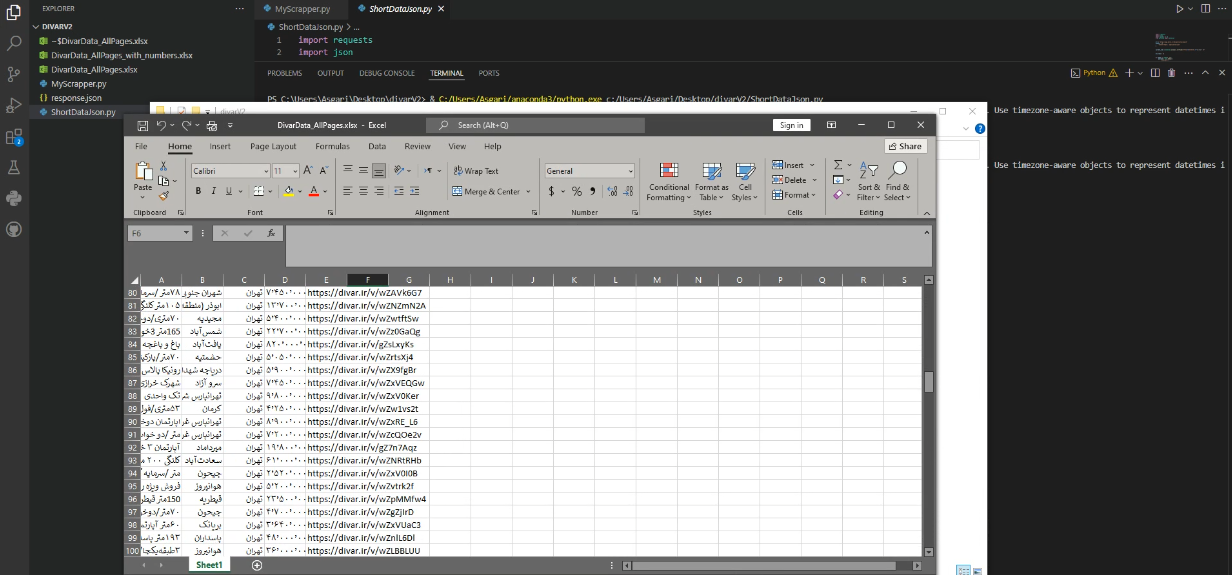Open VS Code Source Control view
Viewport: 1232px width, 575px height.
point(14,74)
